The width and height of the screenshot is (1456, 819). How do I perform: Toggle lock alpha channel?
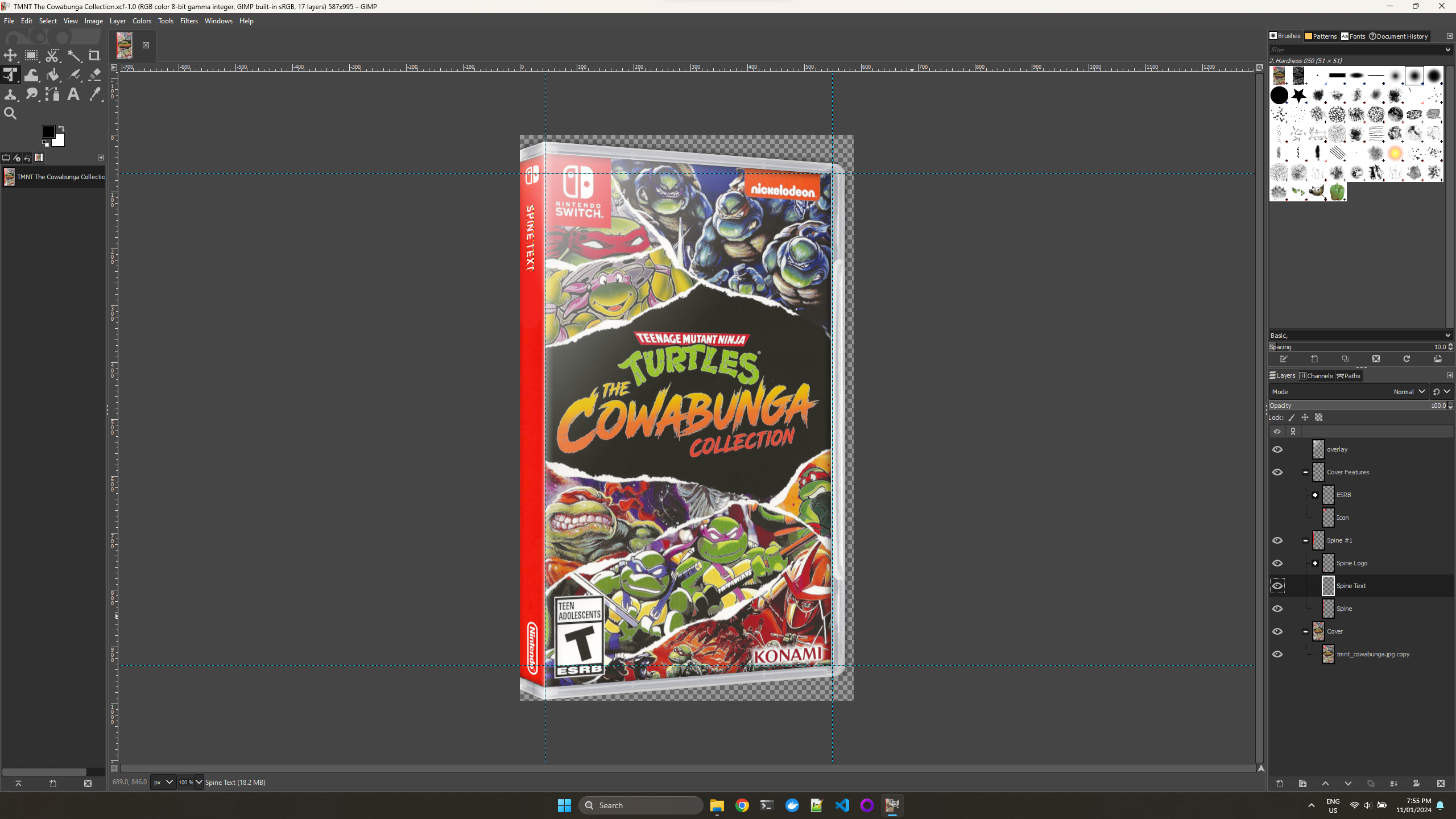[x=1319, y=417]
